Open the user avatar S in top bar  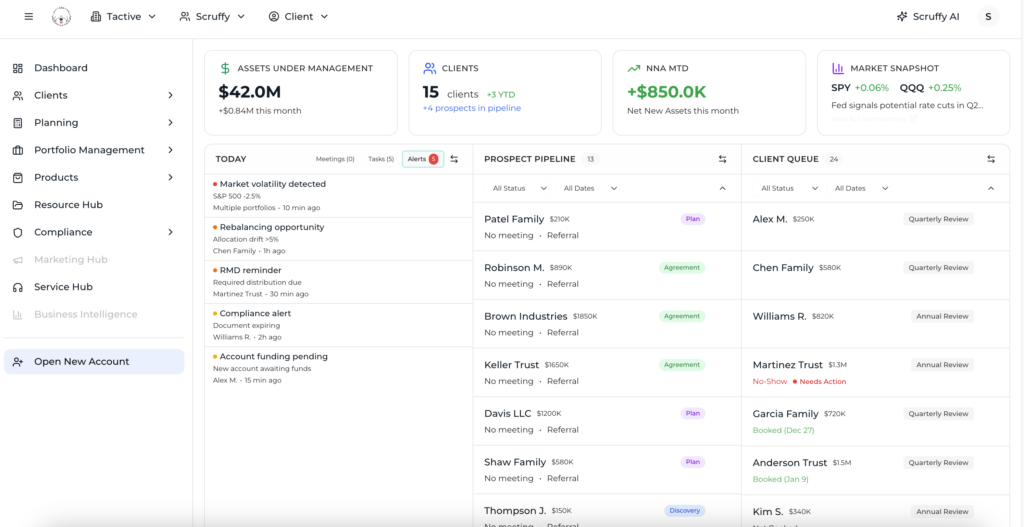point(988,17)
